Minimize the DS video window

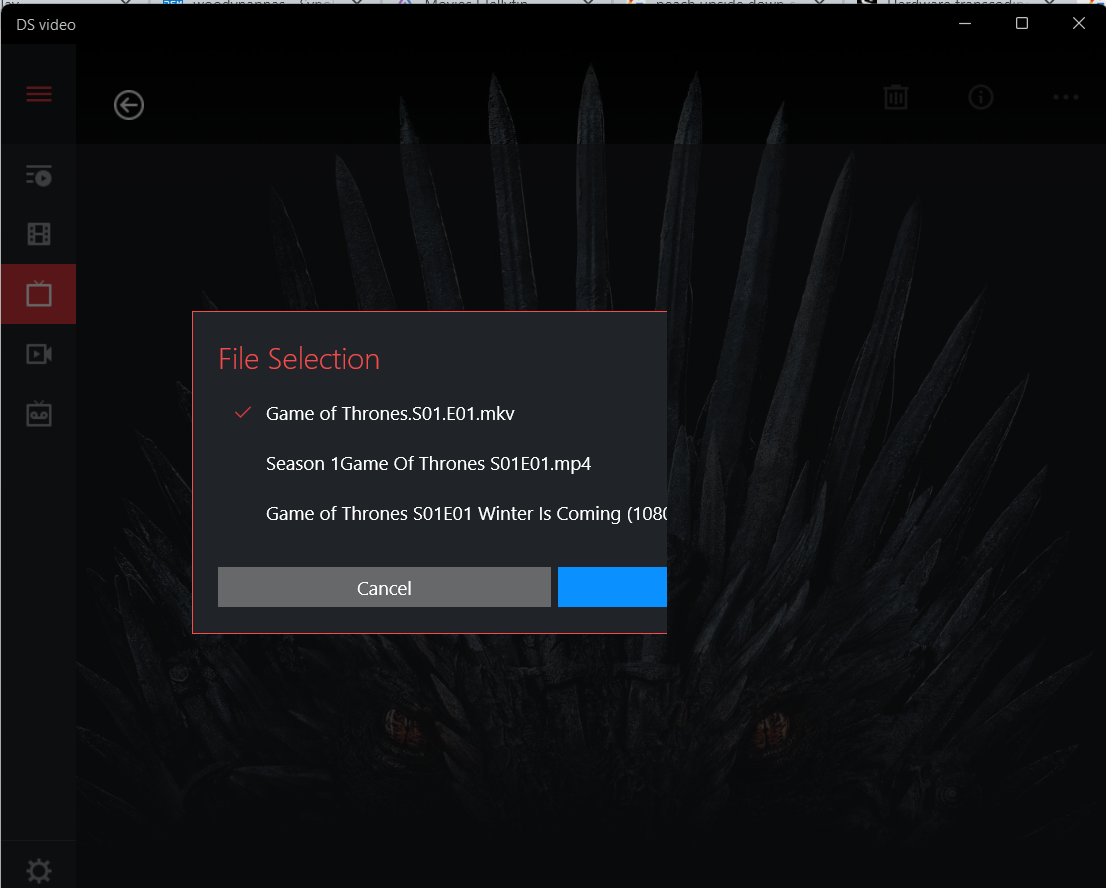[x=965, y=24]
